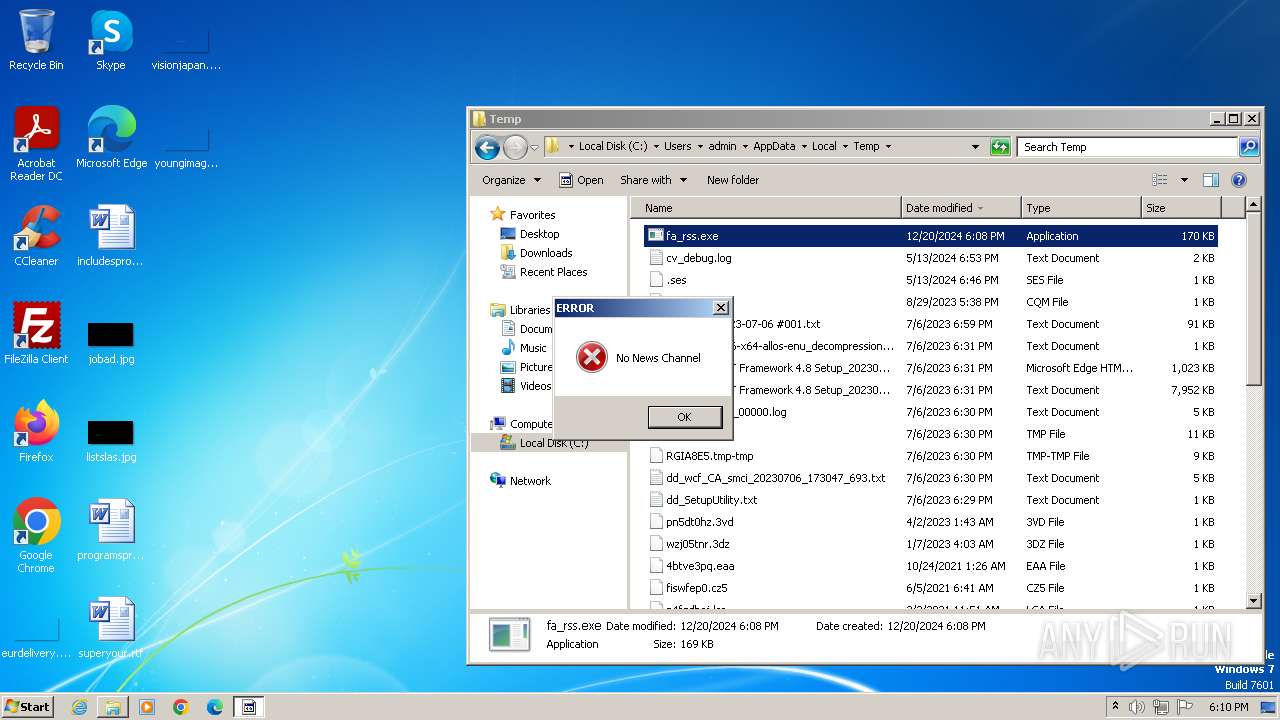
Task: Click the Explorer Back arrow button
Action: 487,147
